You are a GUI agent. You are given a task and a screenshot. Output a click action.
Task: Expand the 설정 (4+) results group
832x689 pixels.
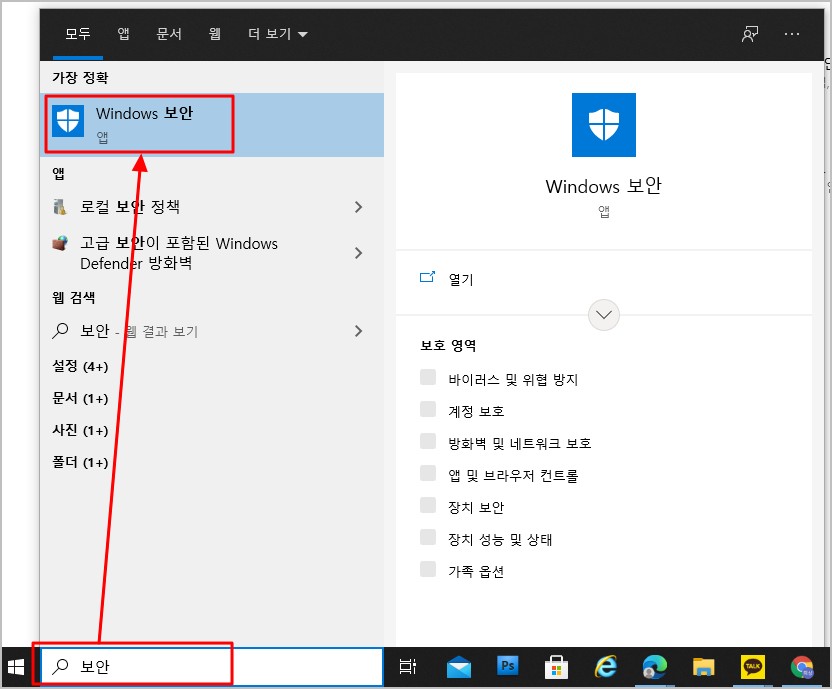[x=80, y=366]
